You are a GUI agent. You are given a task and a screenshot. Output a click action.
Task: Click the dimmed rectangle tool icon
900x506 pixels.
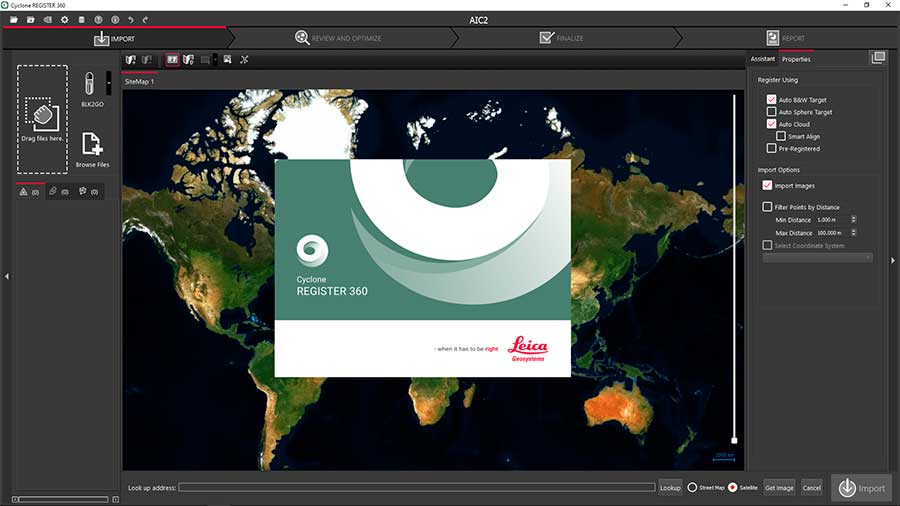(x=205, y=60)
